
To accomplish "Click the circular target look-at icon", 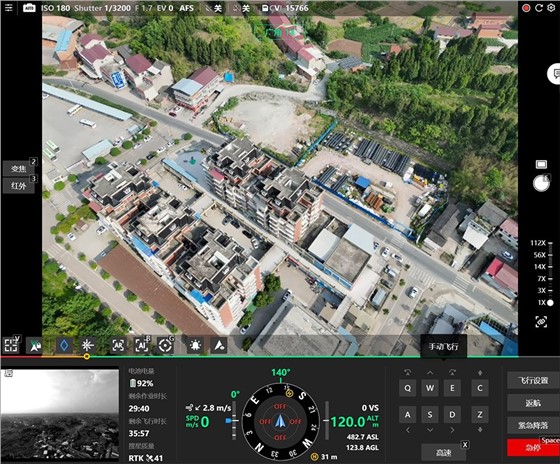I will click(165, 345).
